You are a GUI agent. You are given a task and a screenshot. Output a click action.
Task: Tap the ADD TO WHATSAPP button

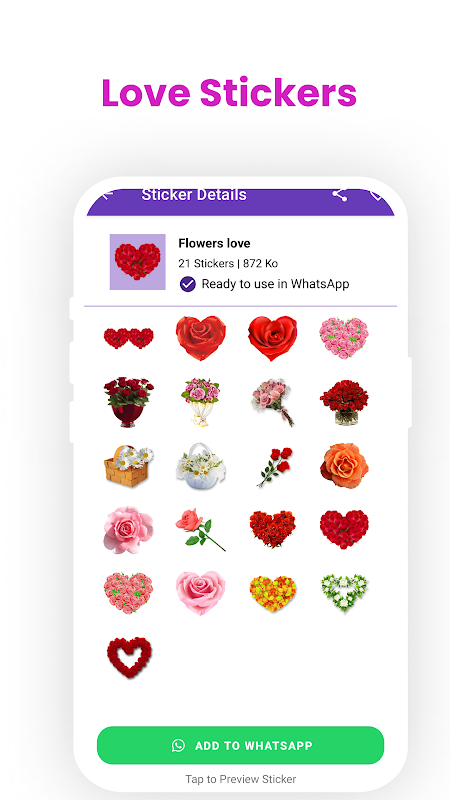(x=240, y=745)
